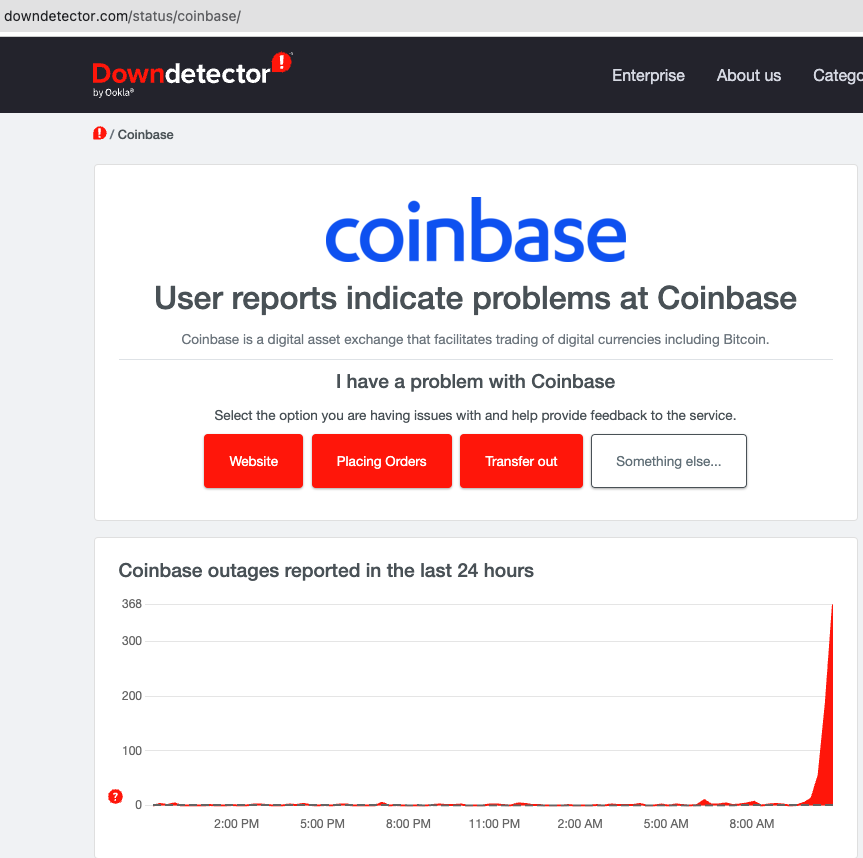Click the 300 y-axis label
Screen dimensions: 863x858
click(132, 641)
